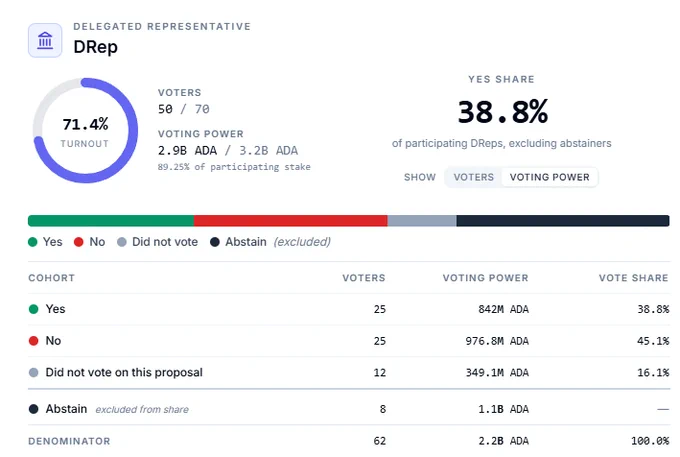This screenshot has width=680, height=457.
Task: Click the 100.0% denominator share cell
Action: pyautogui.click(x=650, y=441)
